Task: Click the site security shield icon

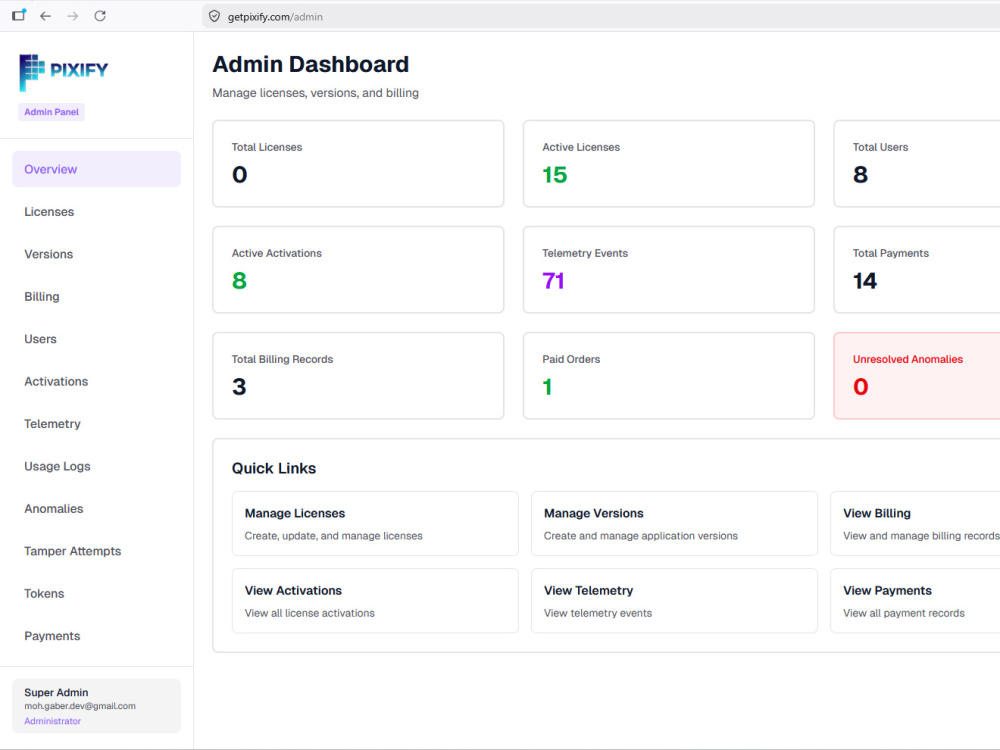Action: tap(214, 17)
